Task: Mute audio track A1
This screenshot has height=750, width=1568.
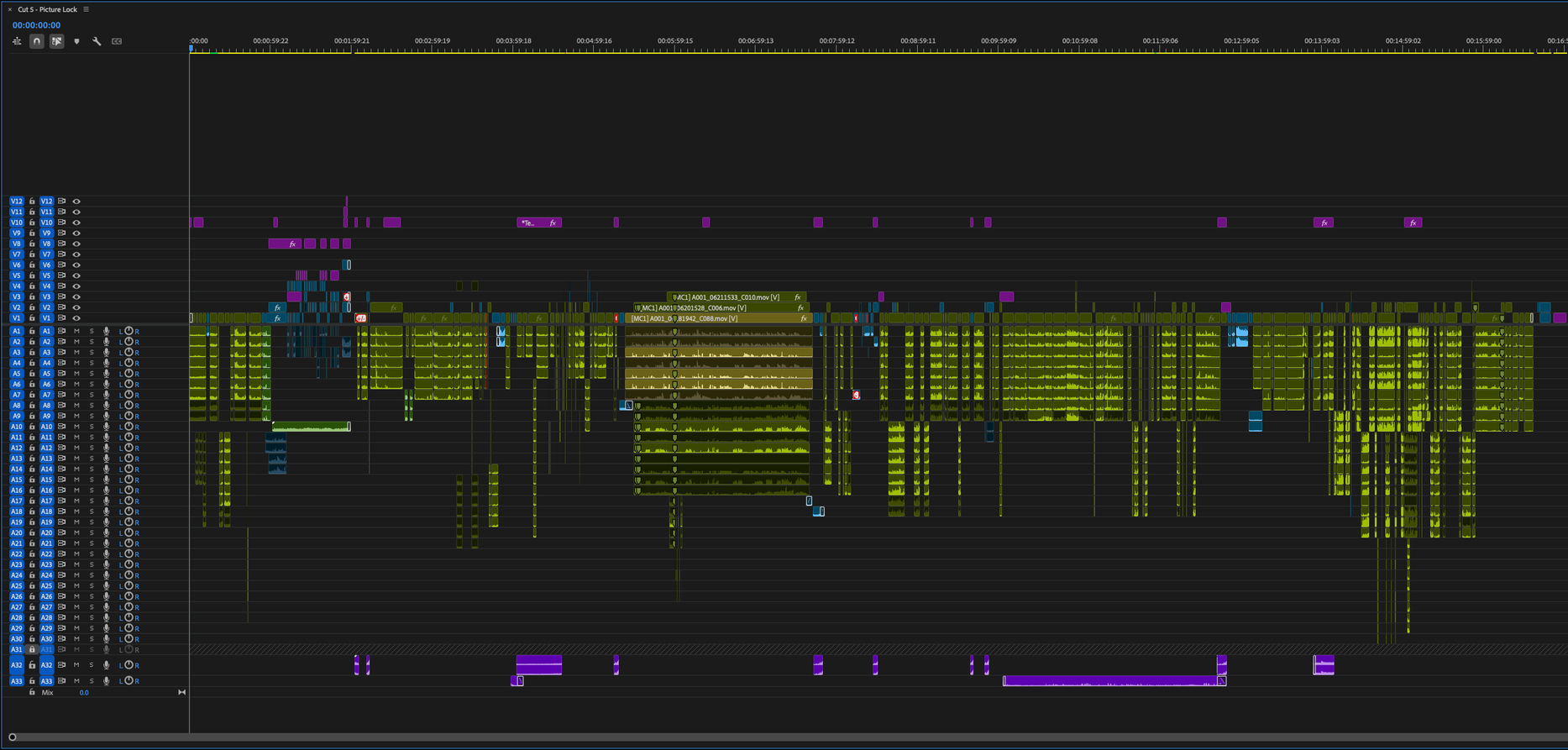Action: click(x=76, y=332)
